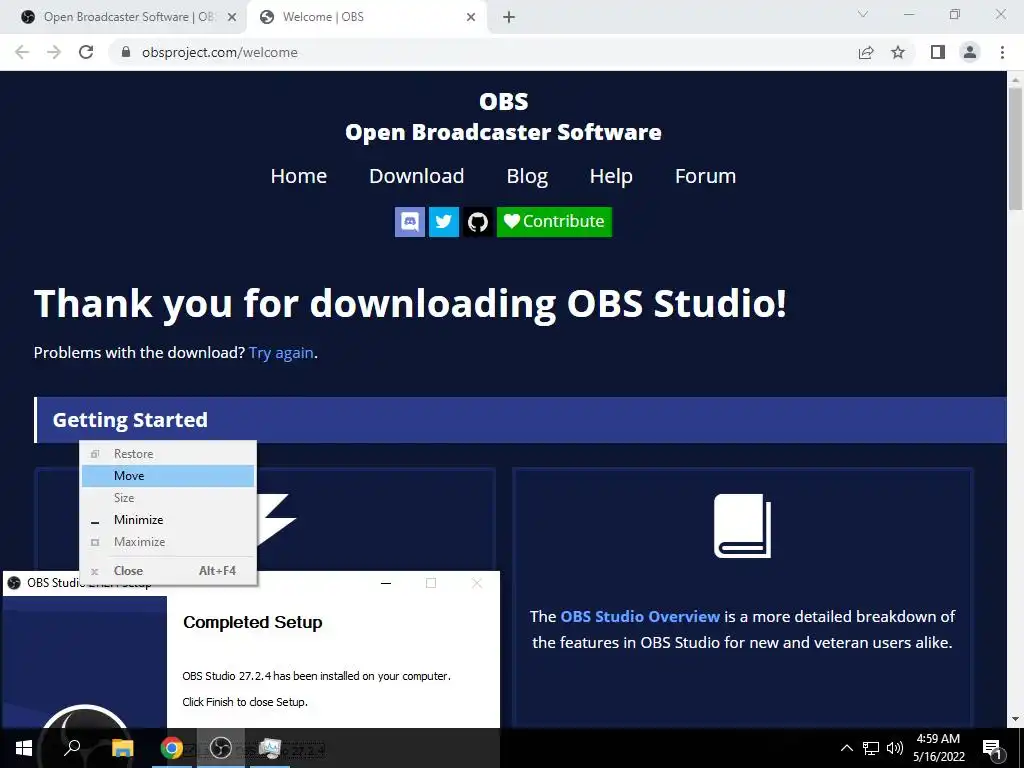This screenshot has height=768, width=1024.
Task: Open Chrome three-dot menu
Action: point(1002,52)
